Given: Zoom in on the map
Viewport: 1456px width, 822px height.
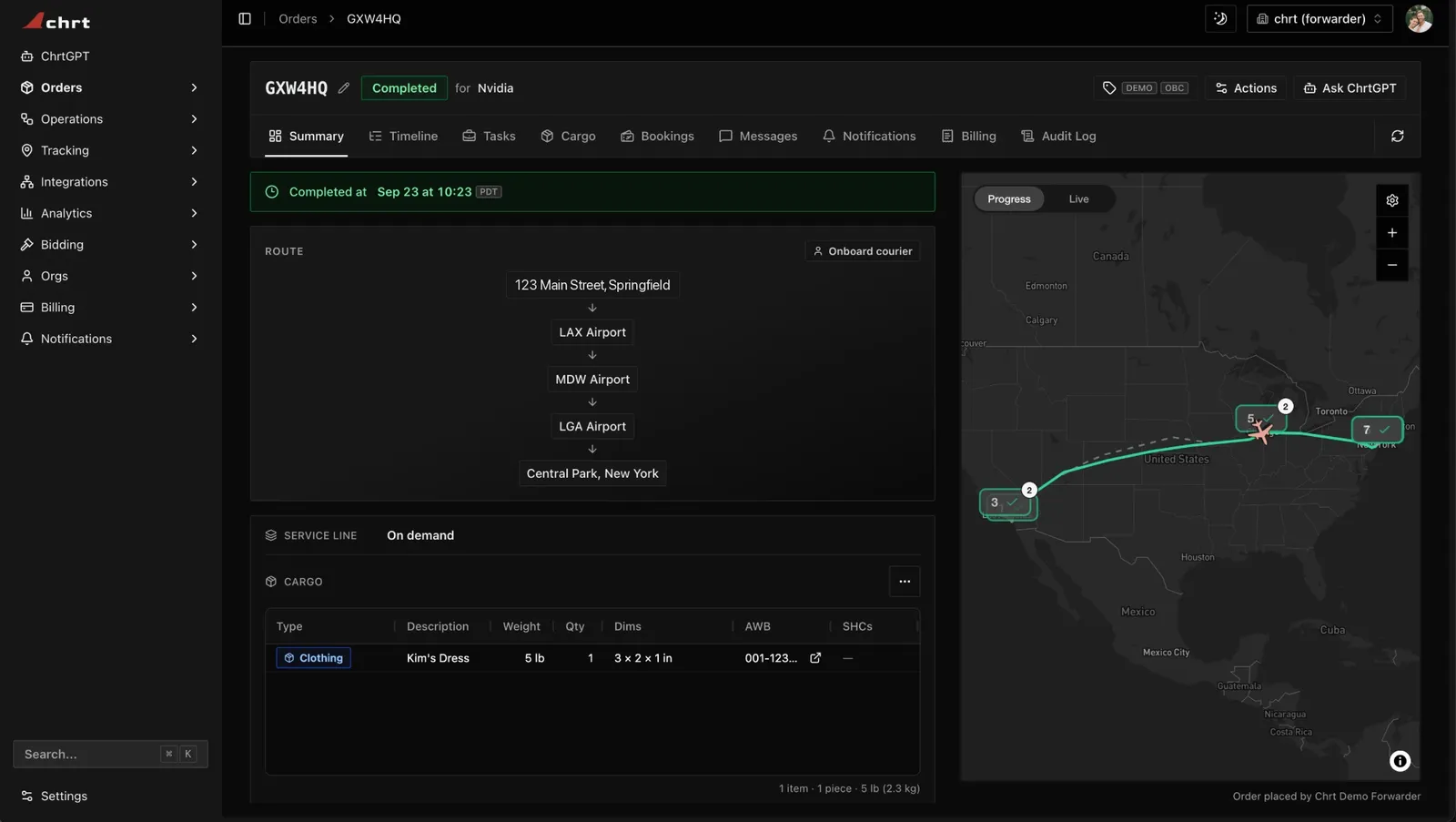Looking at the screenshot, I should (1391, 233).
